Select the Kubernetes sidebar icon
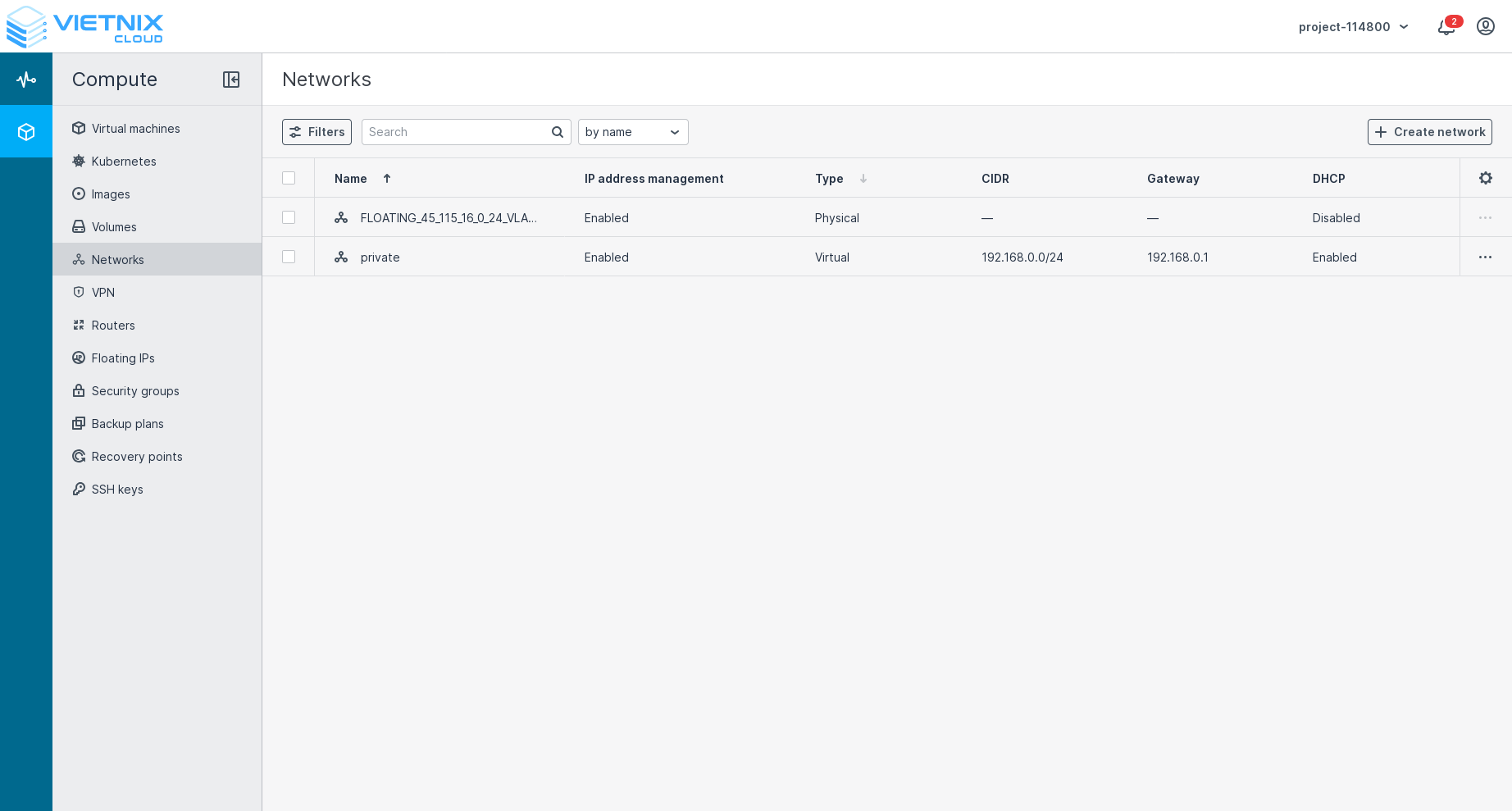The image size is (1512, 811). click(79, 162)
